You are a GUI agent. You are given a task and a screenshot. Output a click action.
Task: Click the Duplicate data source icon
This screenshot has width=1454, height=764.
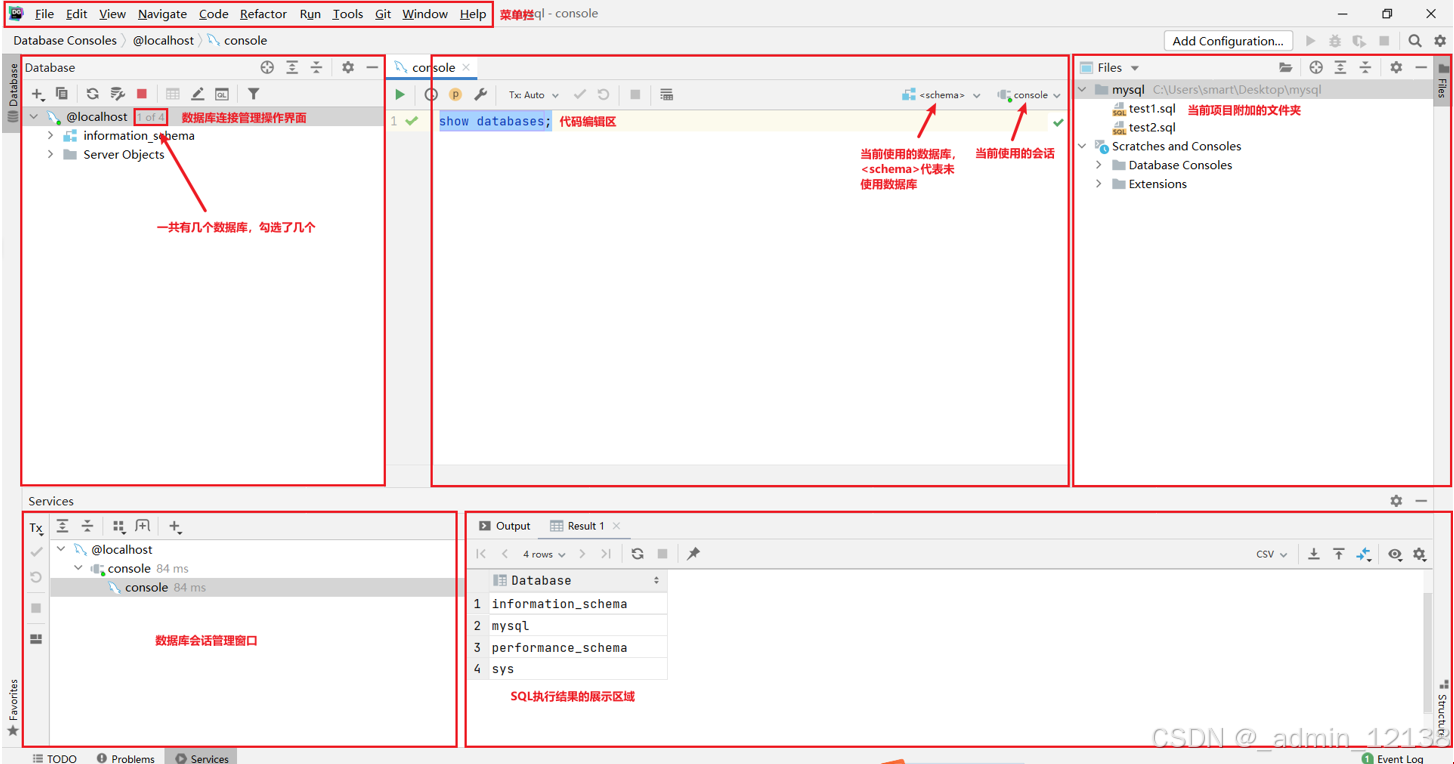click(61, 94)
